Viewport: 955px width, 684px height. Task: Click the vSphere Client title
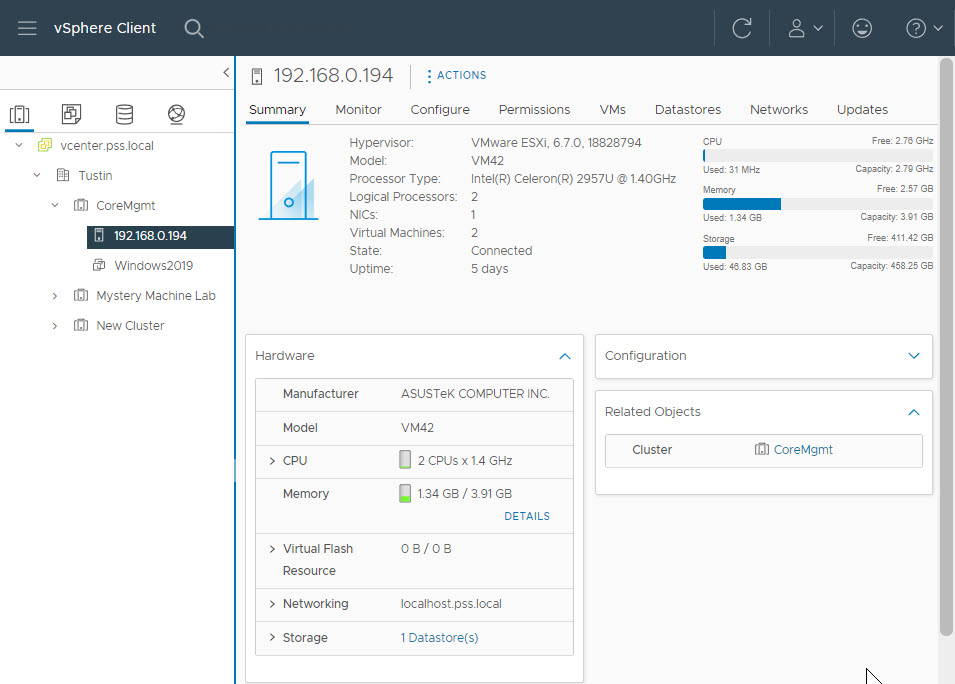[x=105, y=28]
